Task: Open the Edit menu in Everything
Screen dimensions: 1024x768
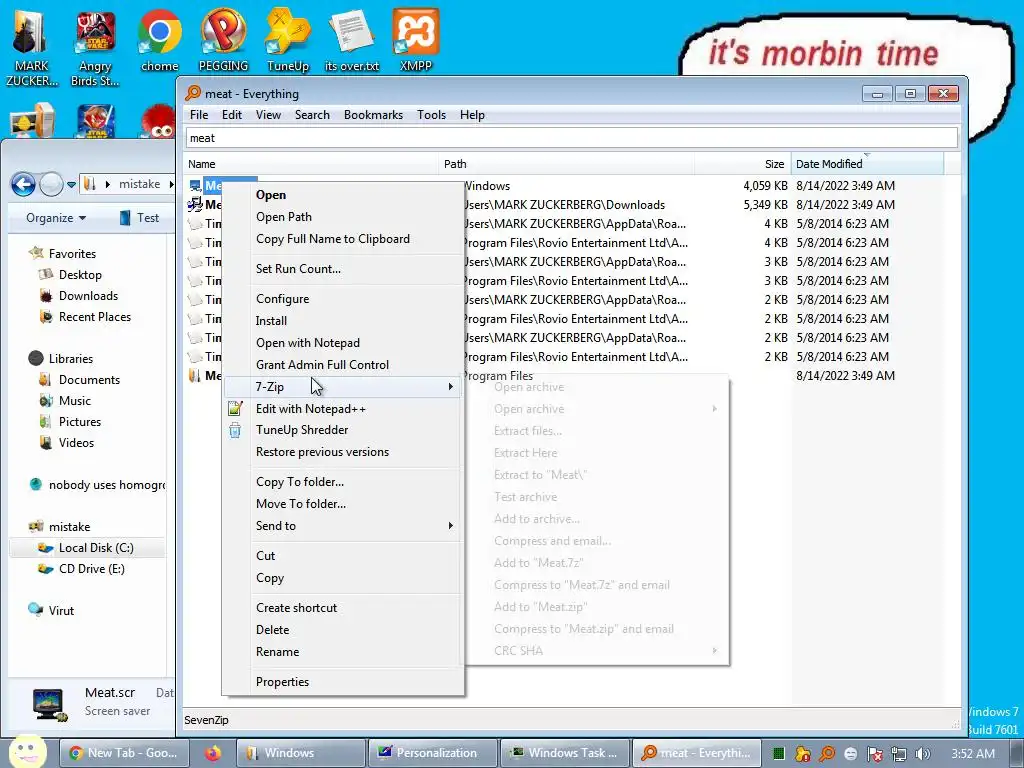Action: 231,115
